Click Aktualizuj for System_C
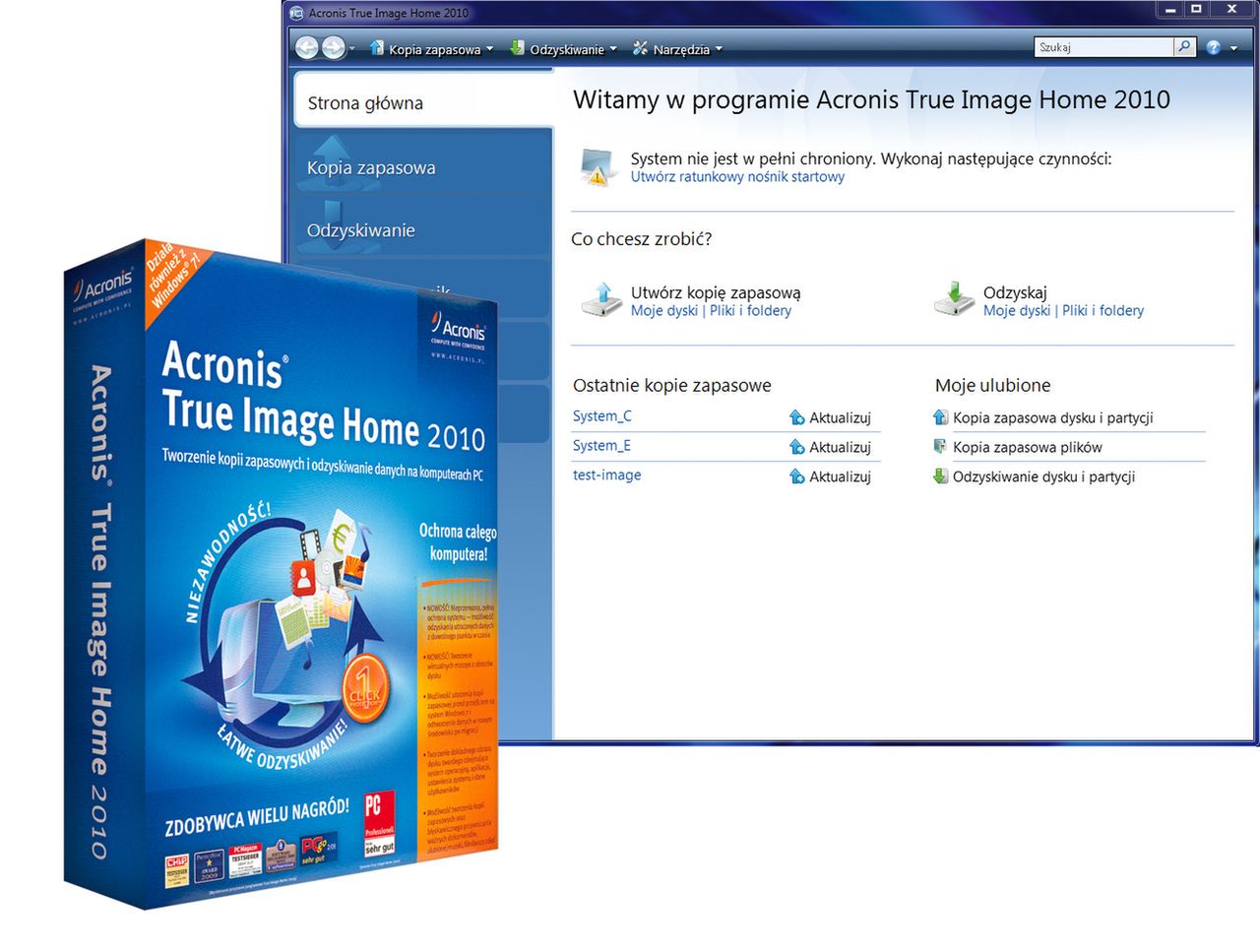 (x=840, y=418)
